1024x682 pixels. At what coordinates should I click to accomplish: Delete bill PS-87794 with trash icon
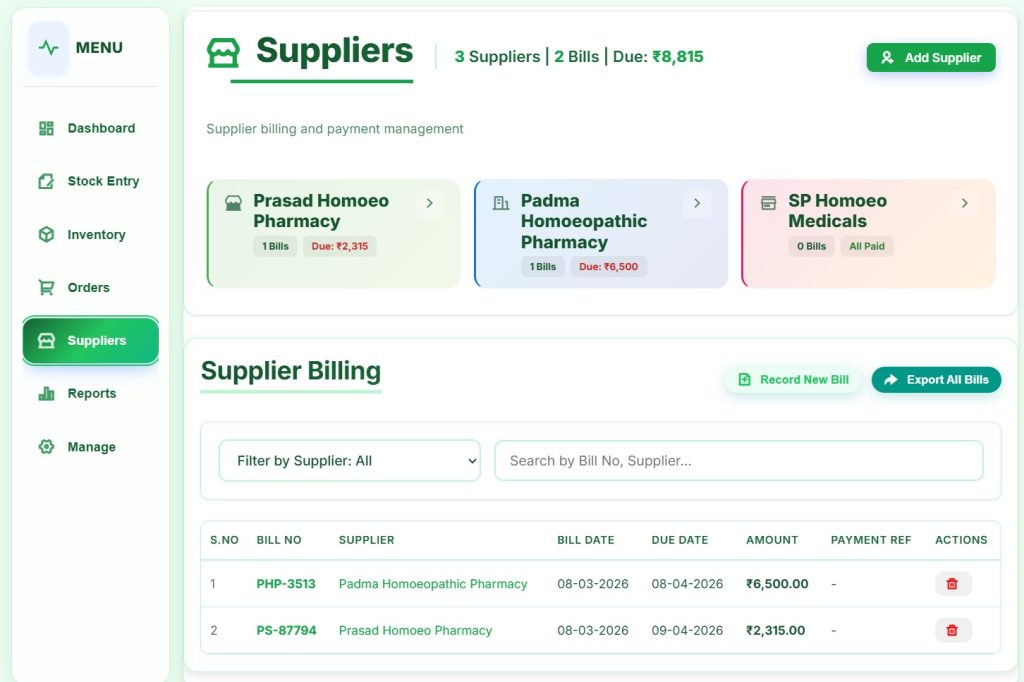tap(952, 630)
